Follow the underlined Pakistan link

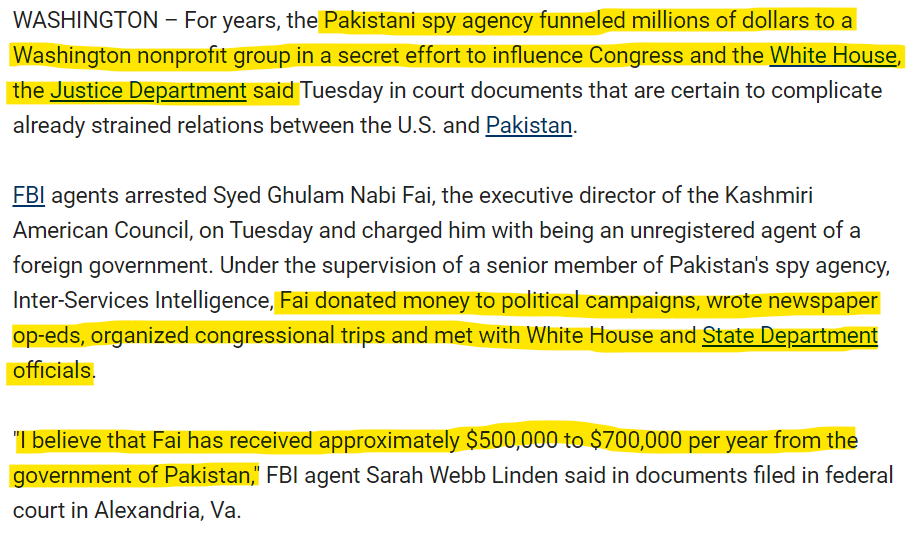click(x=529, y=126)
